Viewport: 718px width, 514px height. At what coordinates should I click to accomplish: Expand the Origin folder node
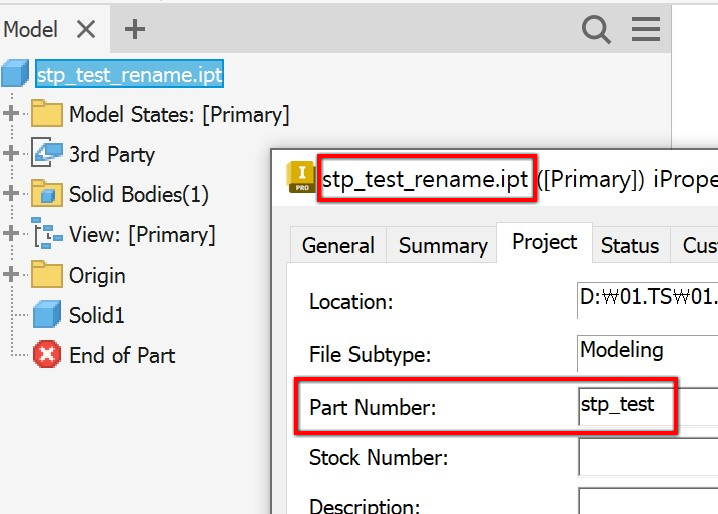click(x=12, y=274)
